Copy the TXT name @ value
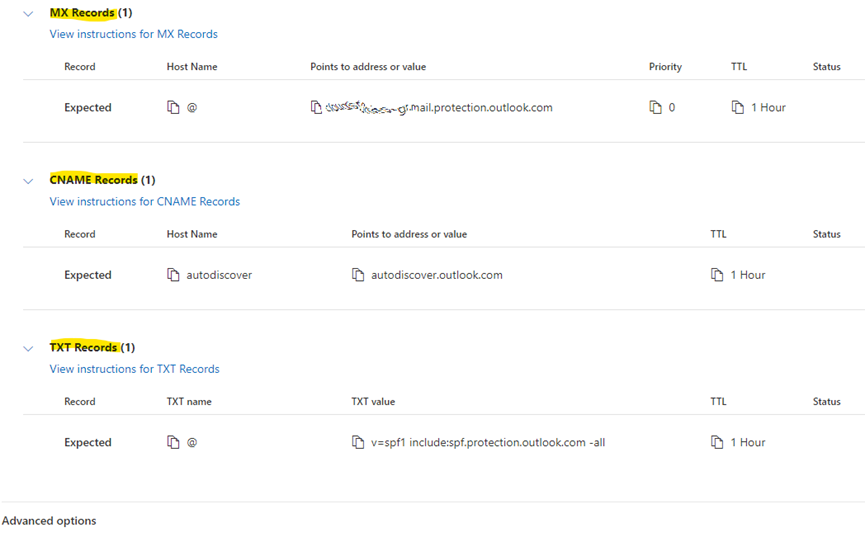 173,442
